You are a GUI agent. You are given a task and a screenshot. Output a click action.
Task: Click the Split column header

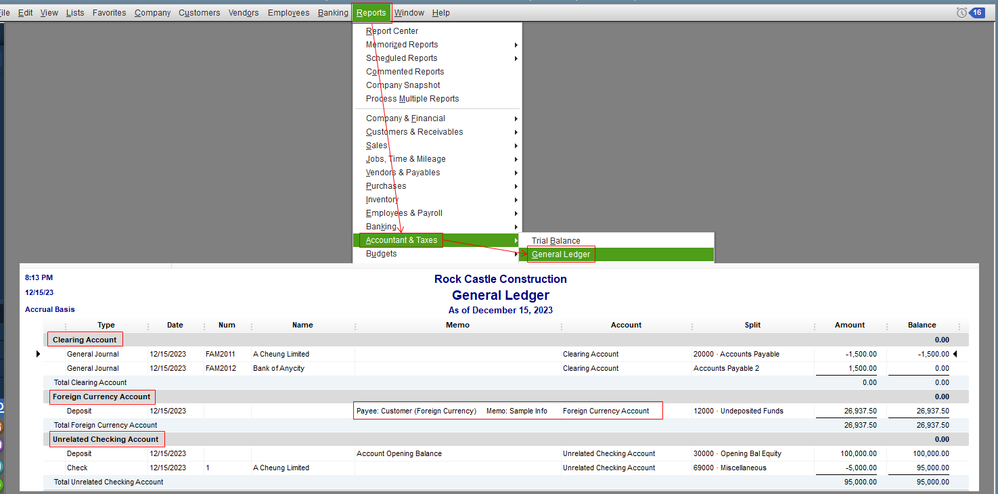click(753, 325)
